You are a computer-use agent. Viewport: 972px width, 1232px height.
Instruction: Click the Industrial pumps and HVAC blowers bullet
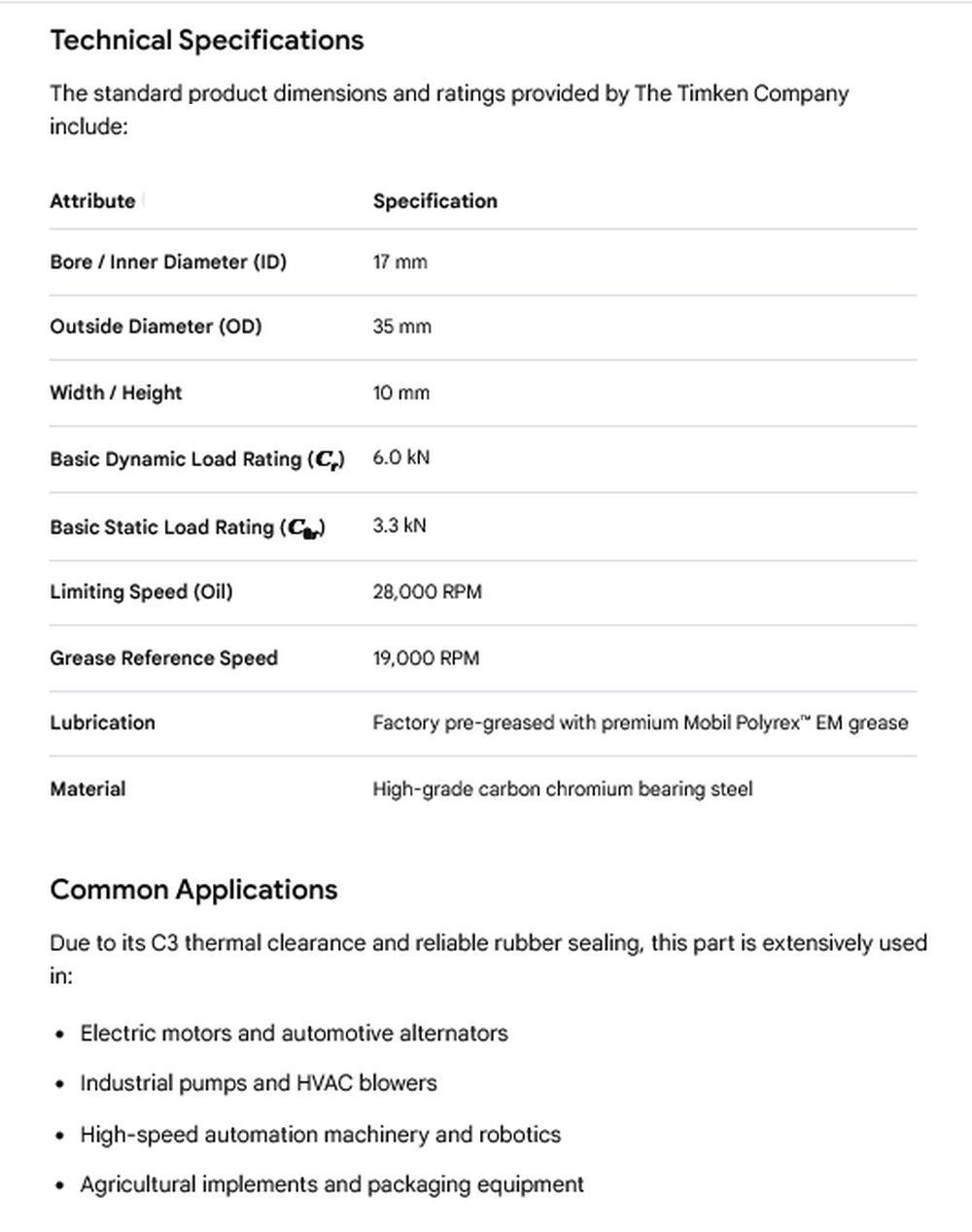[x=259, y=1083]
